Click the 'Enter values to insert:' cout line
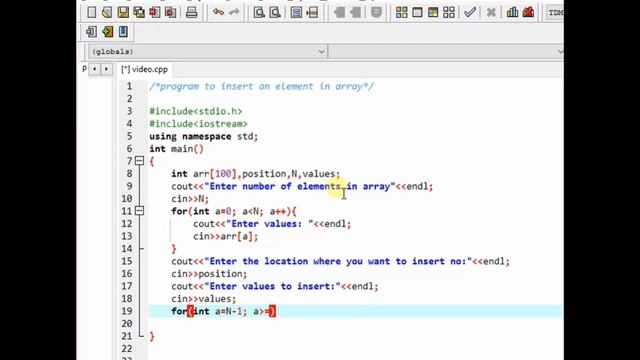Viewport: 640px width, 360px height. [x=275, y=287]
